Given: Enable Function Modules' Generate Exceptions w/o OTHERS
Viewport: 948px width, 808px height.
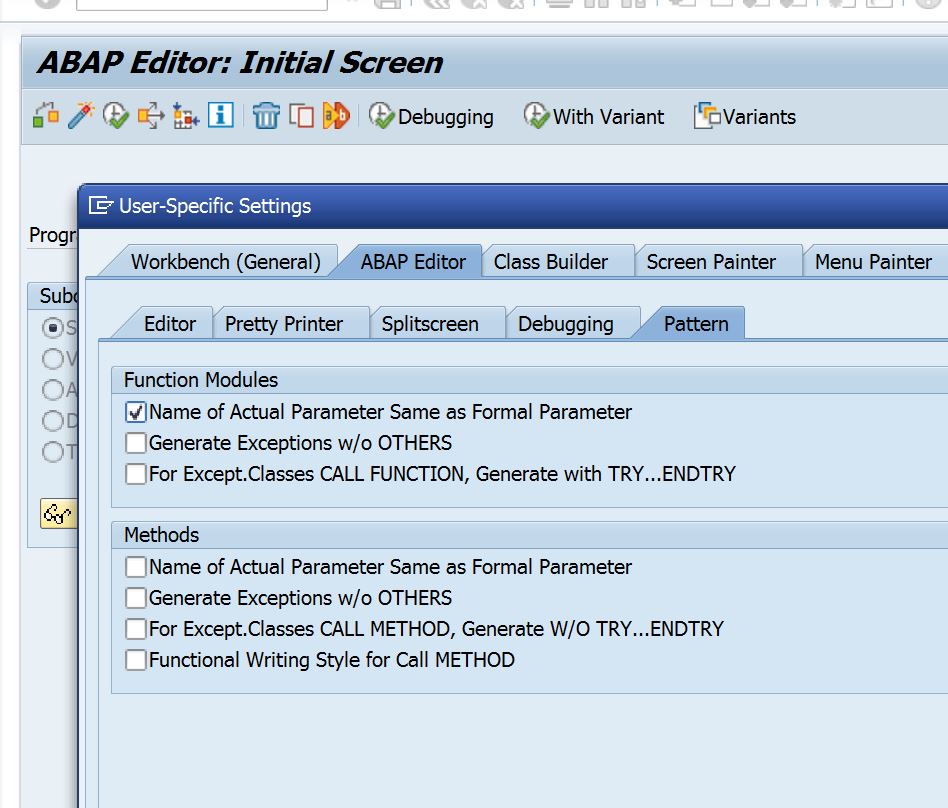Looking at the screenshot, I should (x=135, y=443).
